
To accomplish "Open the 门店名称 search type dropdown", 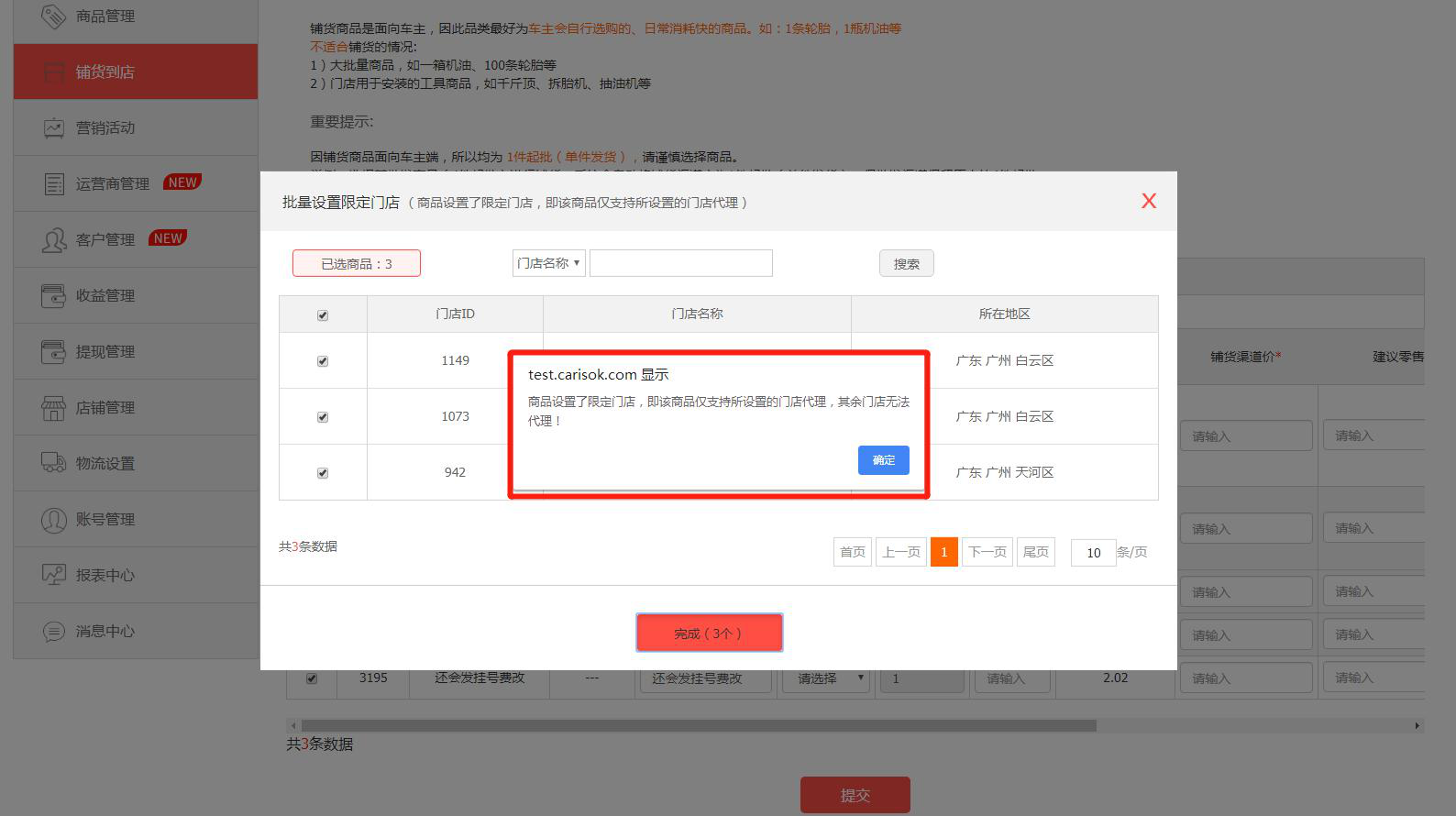I will [548, 264].
